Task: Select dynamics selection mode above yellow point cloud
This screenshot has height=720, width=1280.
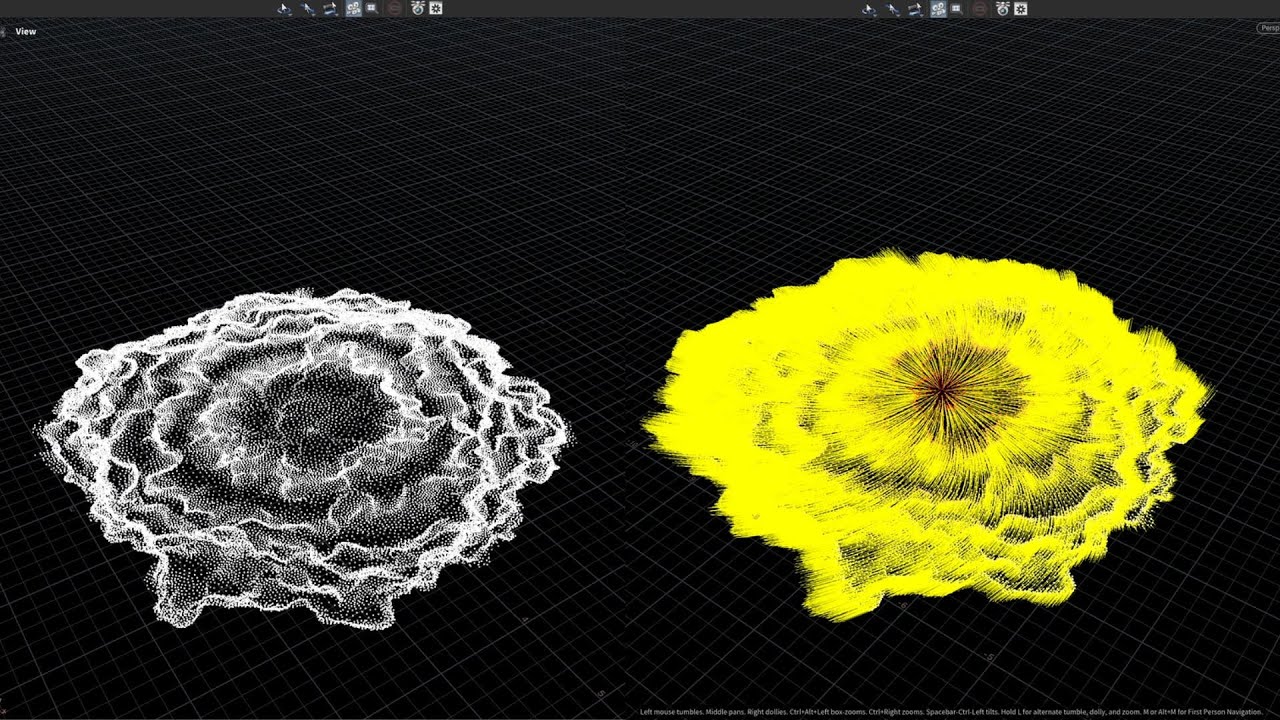Action: (915, 9)
